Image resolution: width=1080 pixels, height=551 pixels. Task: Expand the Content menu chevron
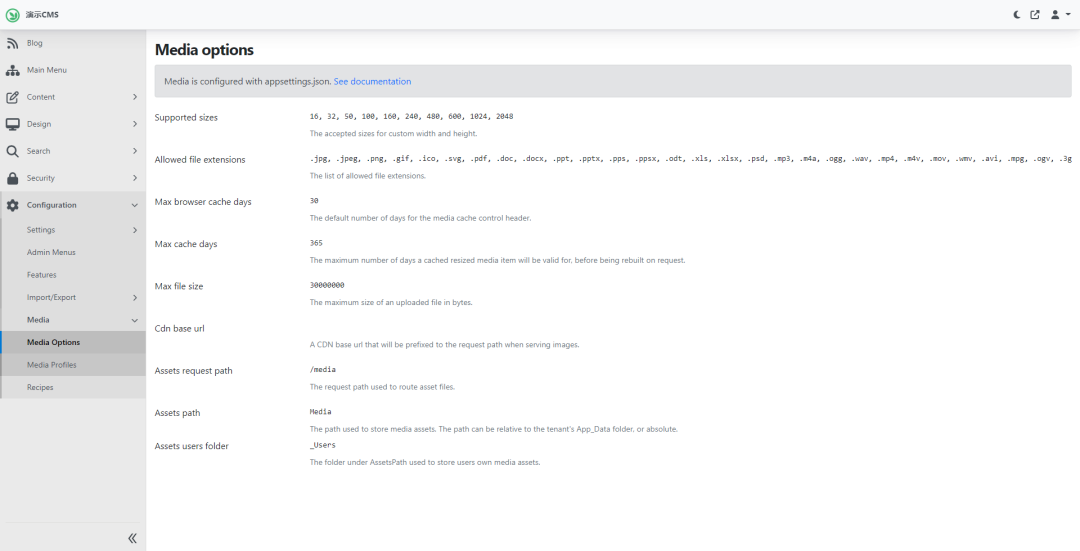pos(135,97)
